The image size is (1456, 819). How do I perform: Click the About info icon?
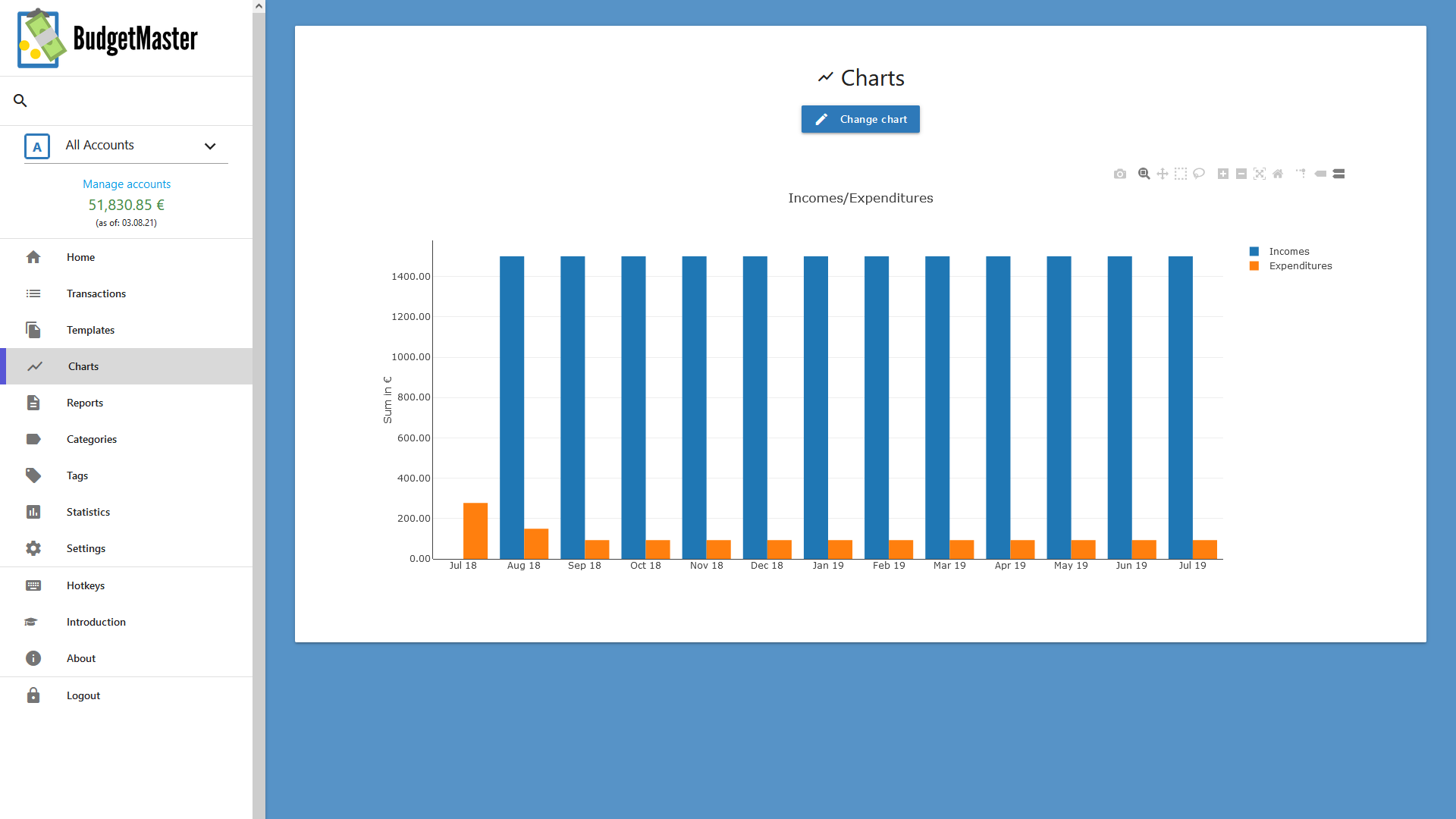click(x=33, y=658)
